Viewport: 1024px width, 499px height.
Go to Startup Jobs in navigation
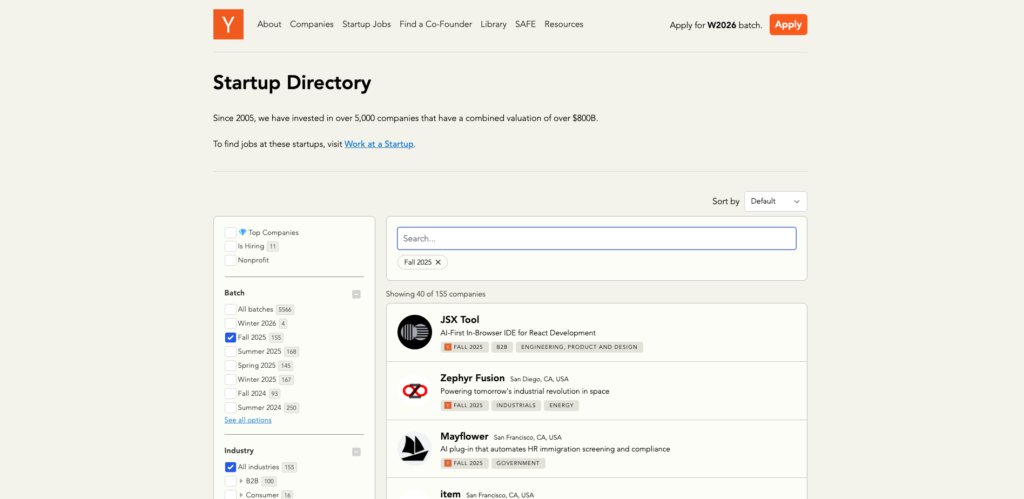pos(366,24)
